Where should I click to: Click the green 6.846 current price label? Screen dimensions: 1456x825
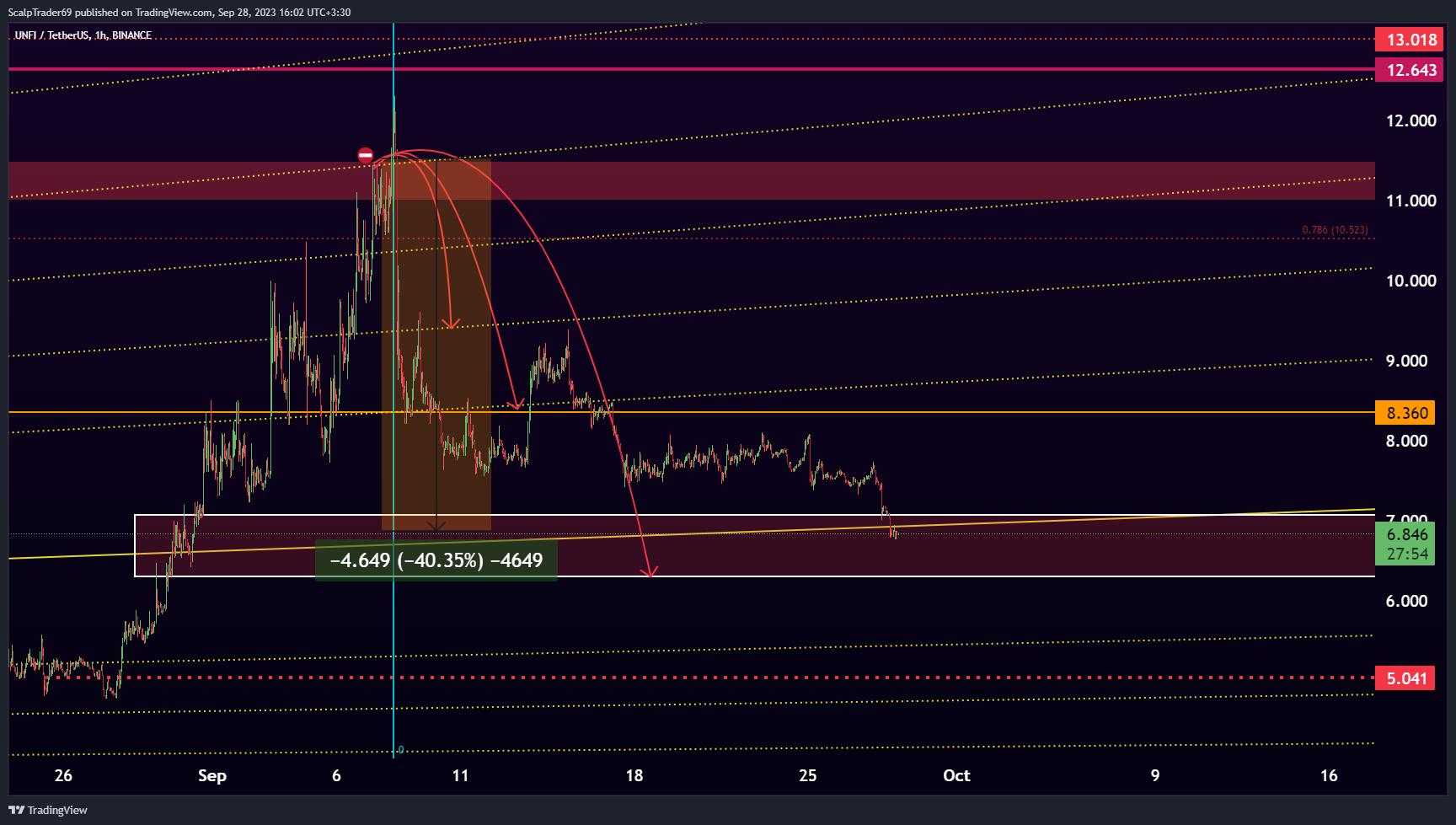pos(1405,534)
